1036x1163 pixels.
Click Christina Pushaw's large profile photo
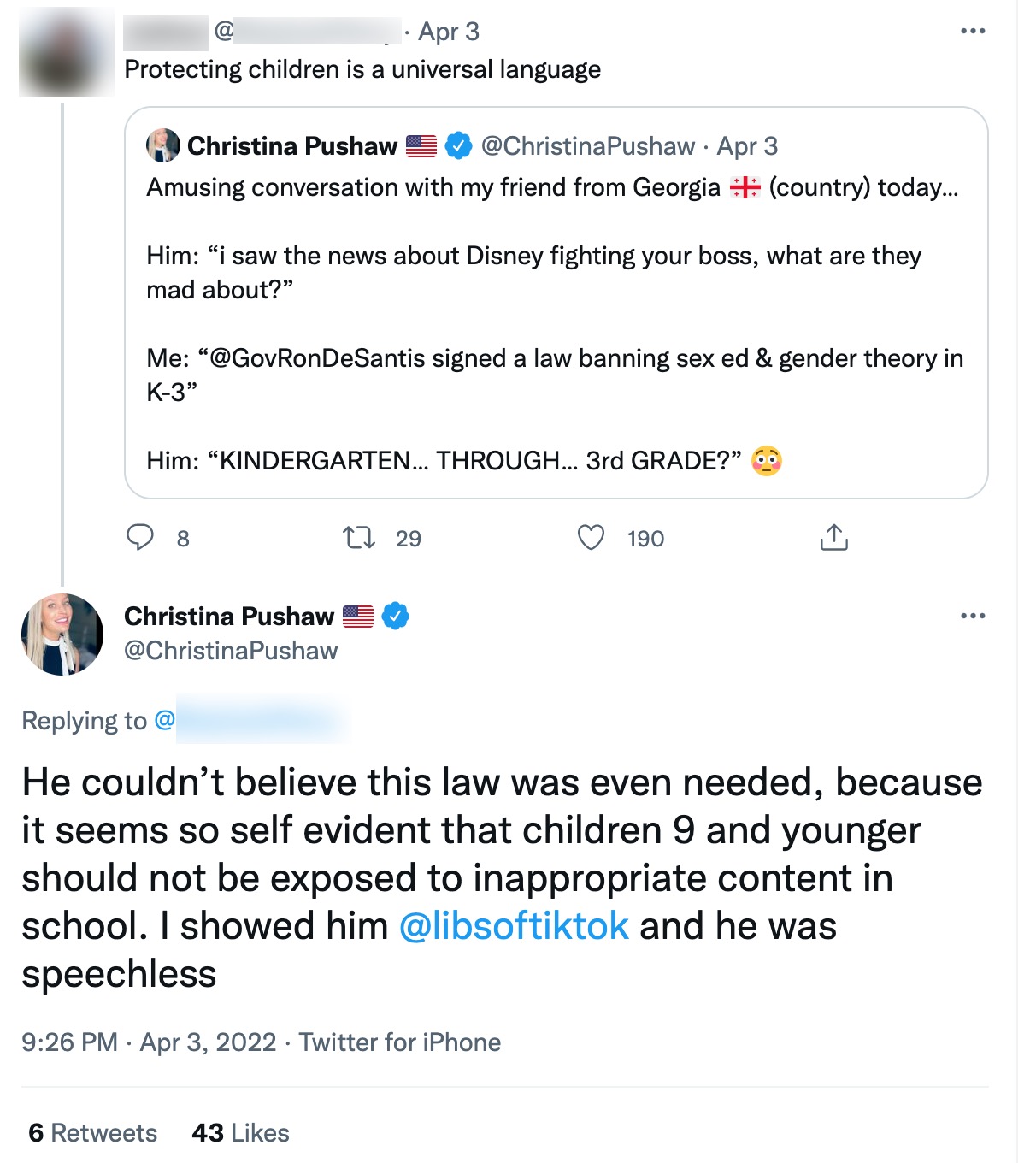pyautogui.click(x=62, y=635)
